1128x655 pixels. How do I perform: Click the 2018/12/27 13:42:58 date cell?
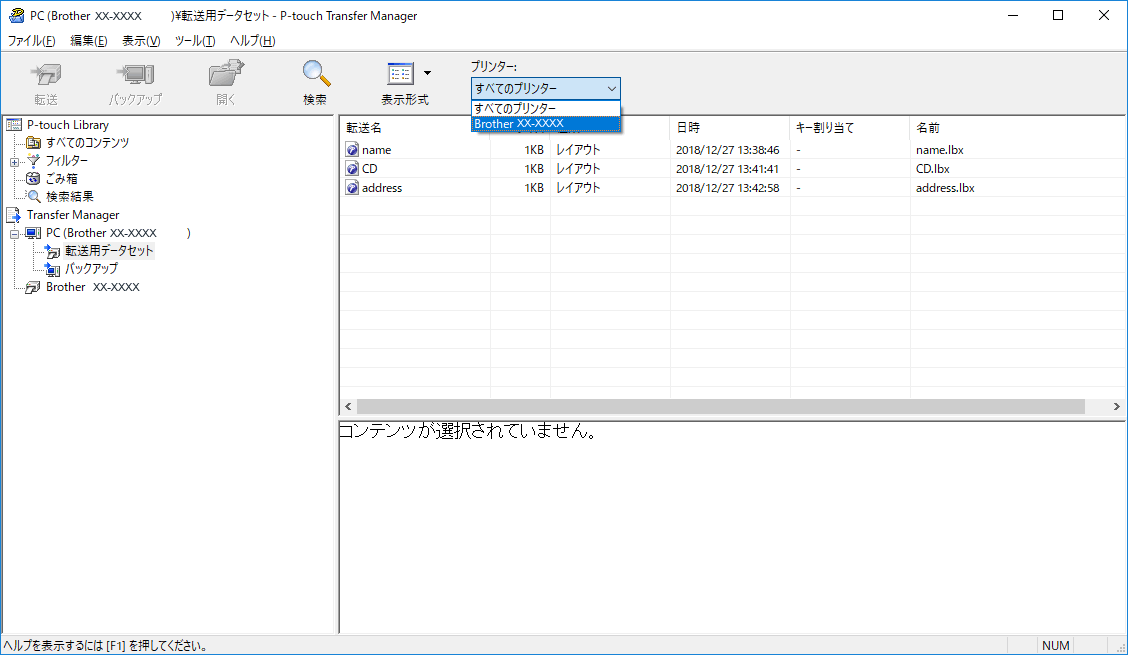tap(727, 188)
